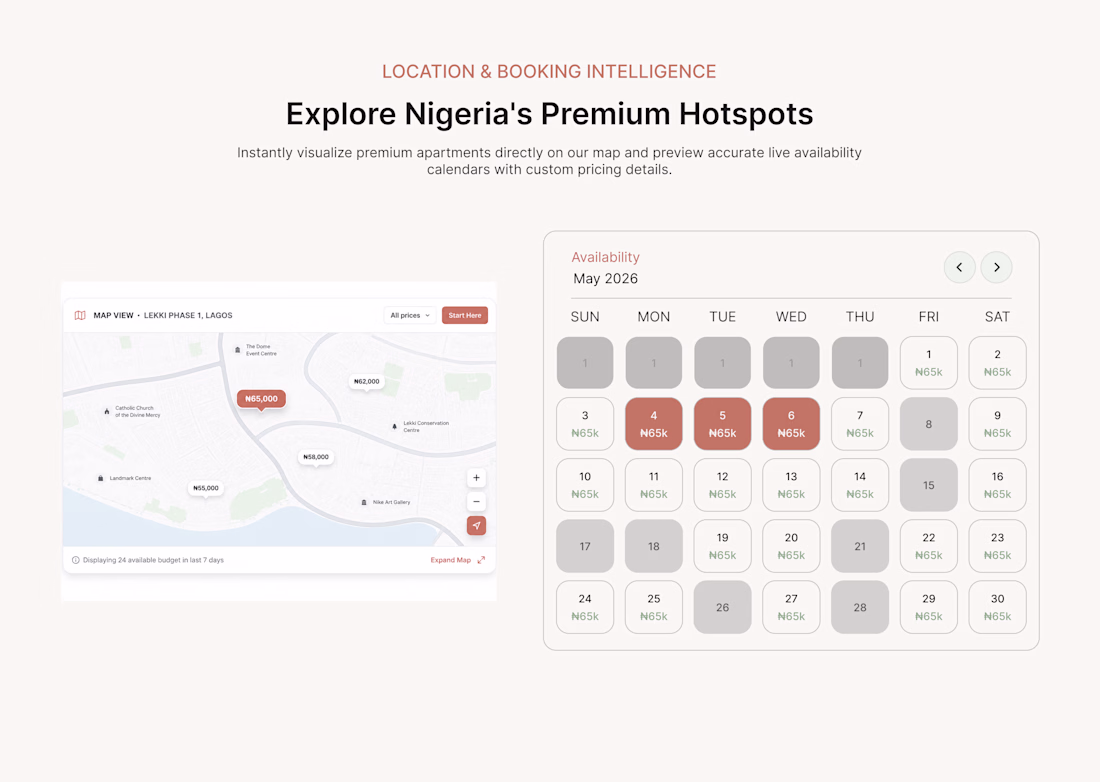
Task: Zoom in with the map plus button
Action: pyautogui.click(x=476, y=478)
